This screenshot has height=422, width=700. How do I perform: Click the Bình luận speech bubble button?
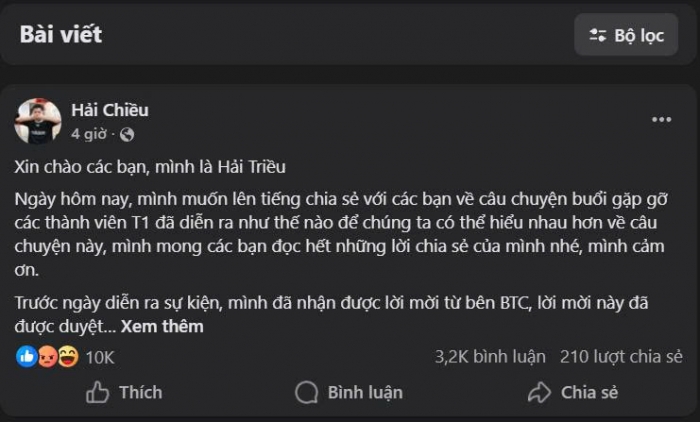click(x=349, y=392)
